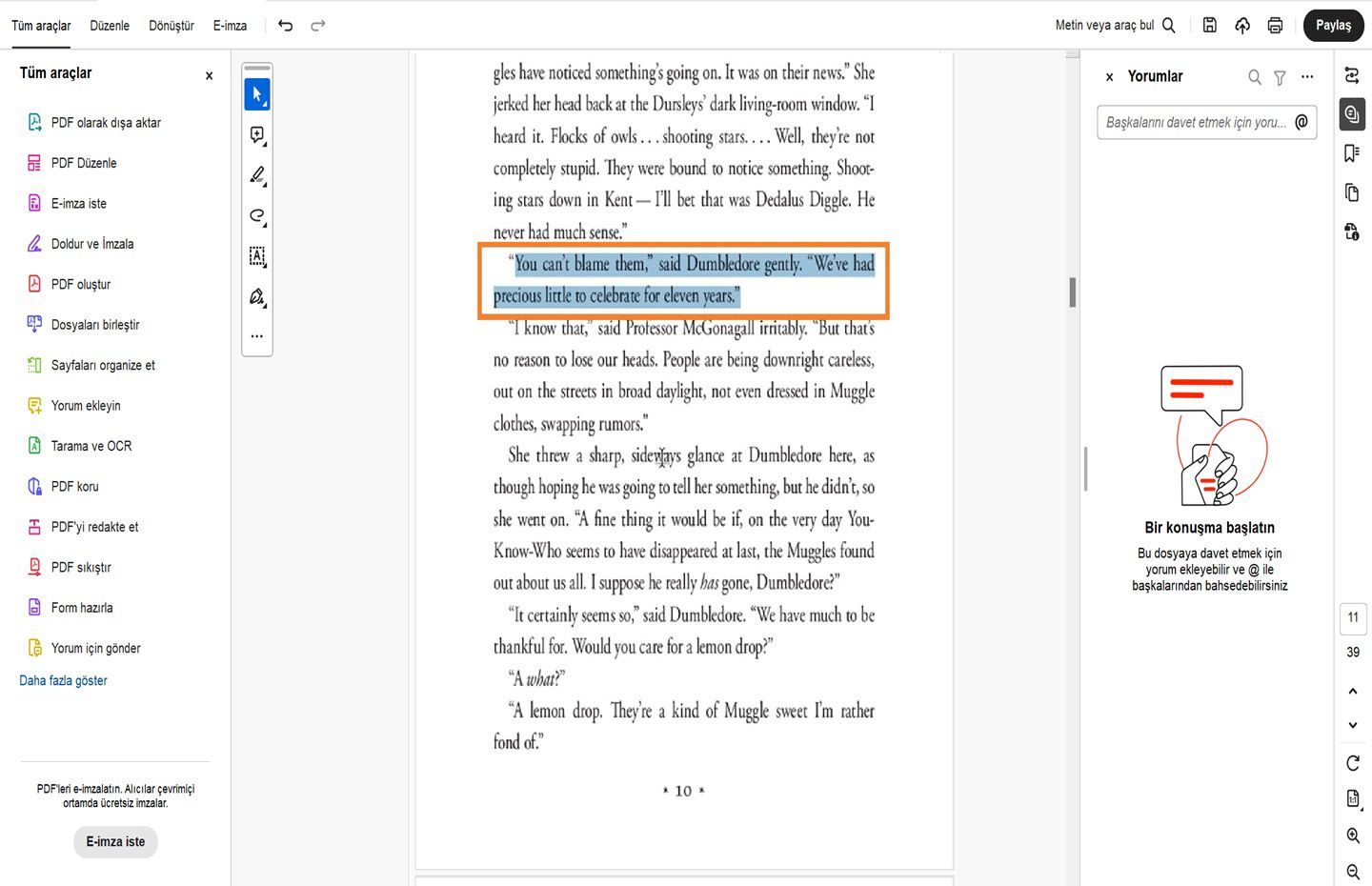Select PDF'yi redakte et tool
Viewport: 1372px width, 886px height.
(82, 527)
